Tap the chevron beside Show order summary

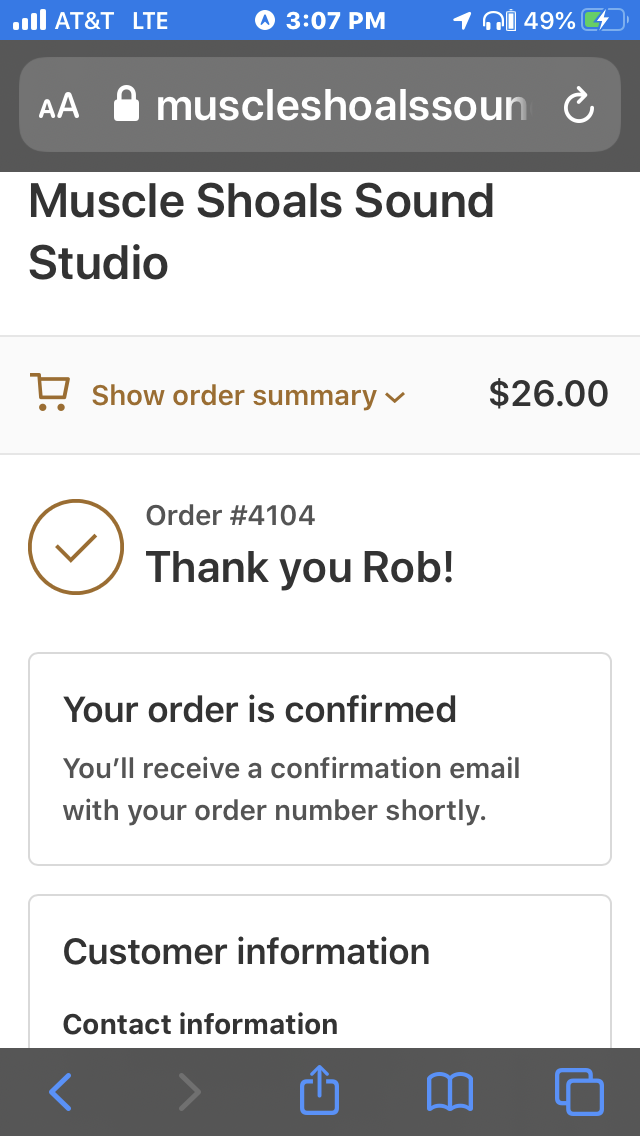(395, 397)
